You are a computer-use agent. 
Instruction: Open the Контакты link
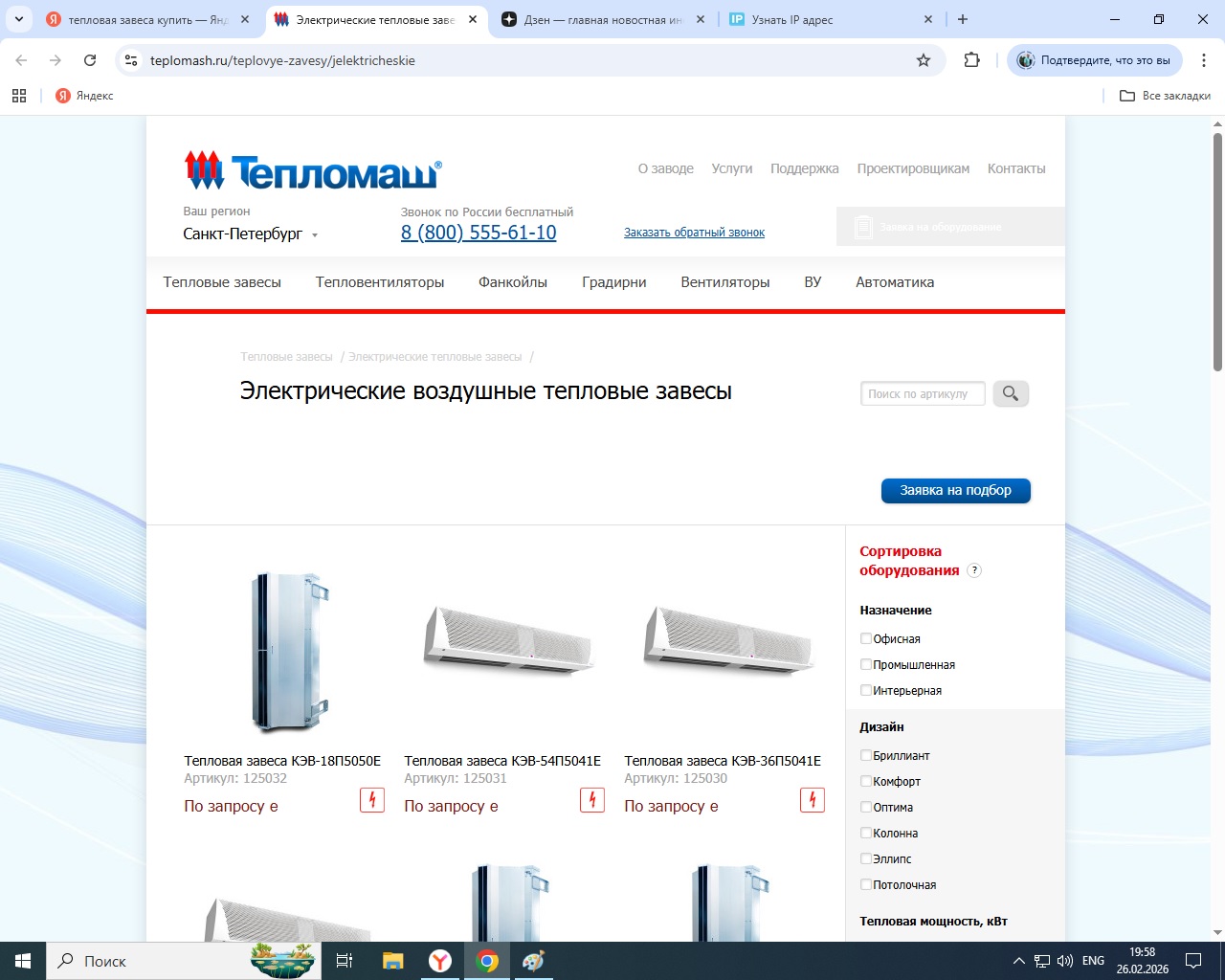click(1016, 168)
